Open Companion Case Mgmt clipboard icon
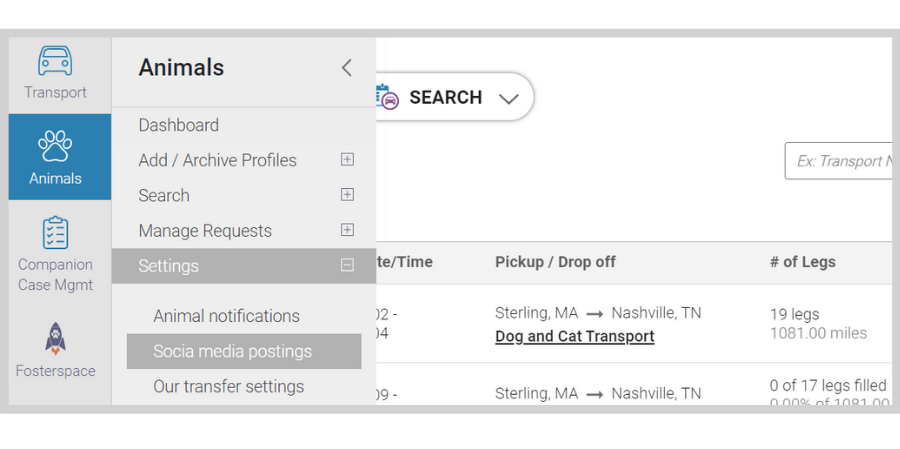Viewport: 900px width, 449px height. pyautogui.click(x=55, y=233)
